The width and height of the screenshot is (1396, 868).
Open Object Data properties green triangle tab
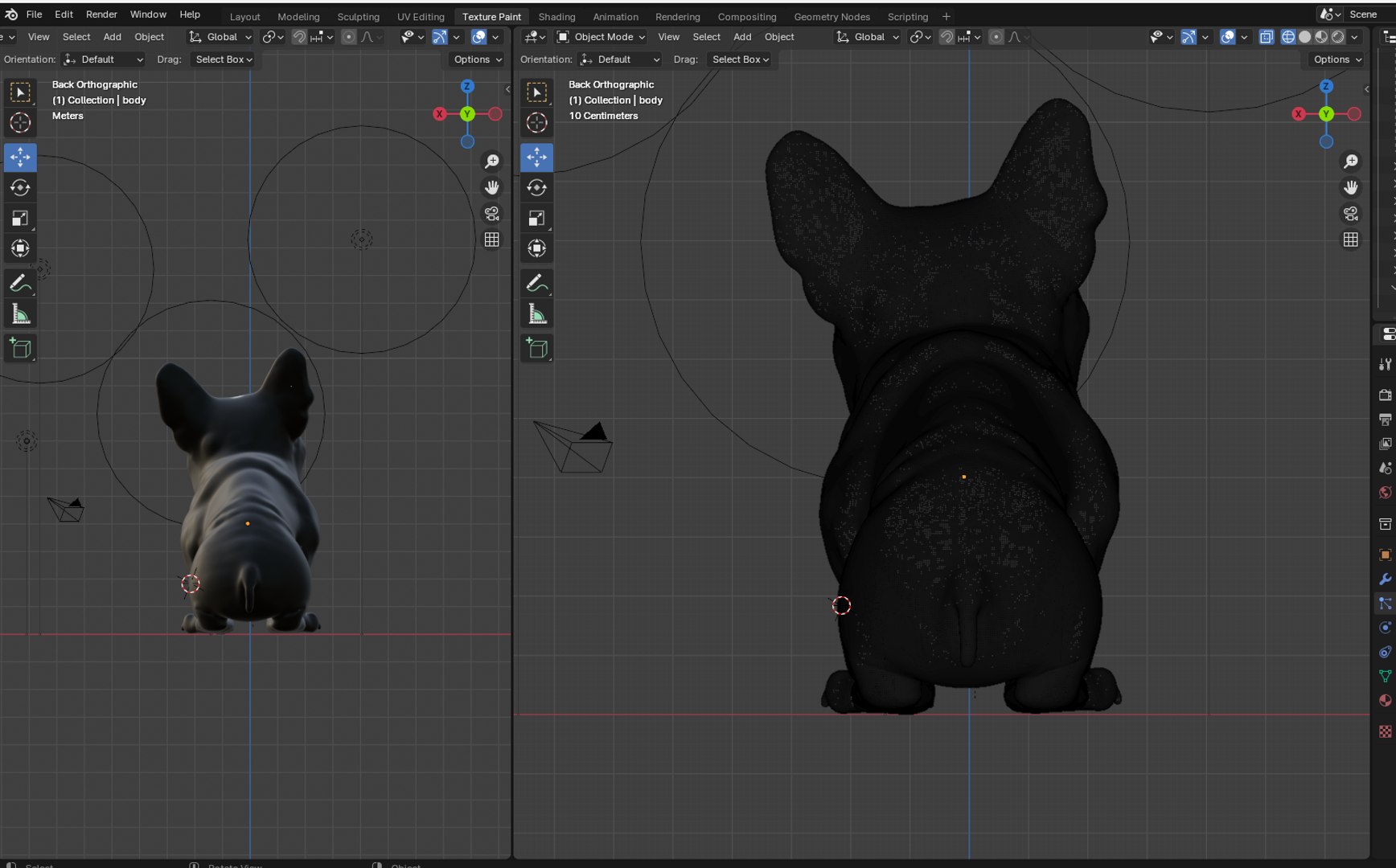1385,676
